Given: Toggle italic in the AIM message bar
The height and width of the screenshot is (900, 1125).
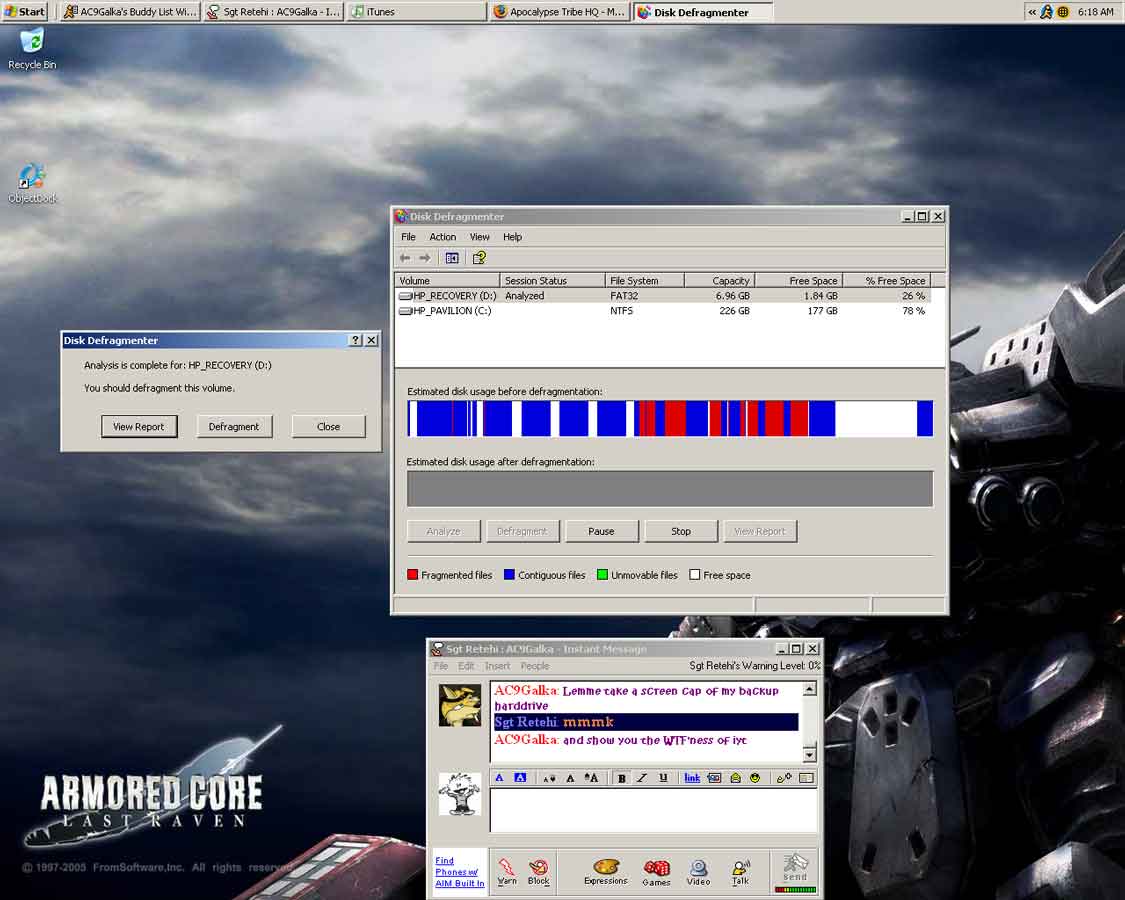Looking at the screenshot, I should pos(642,778).
